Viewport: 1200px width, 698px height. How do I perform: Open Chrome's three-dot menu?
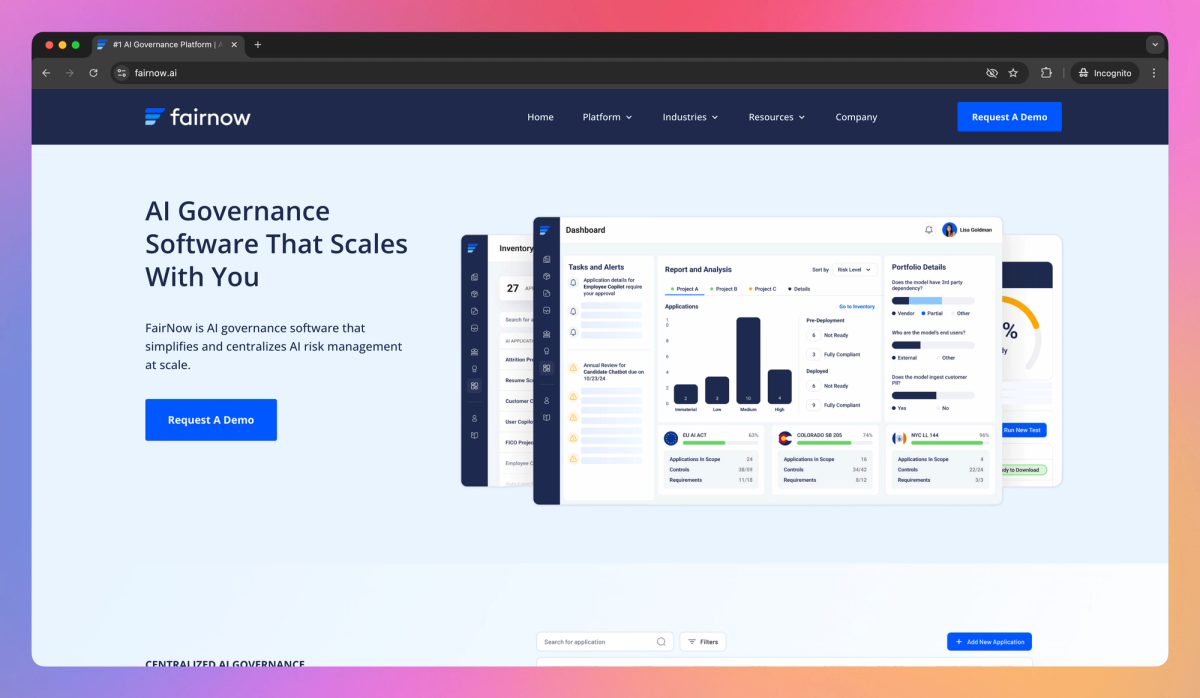[x=1154, y=73]
